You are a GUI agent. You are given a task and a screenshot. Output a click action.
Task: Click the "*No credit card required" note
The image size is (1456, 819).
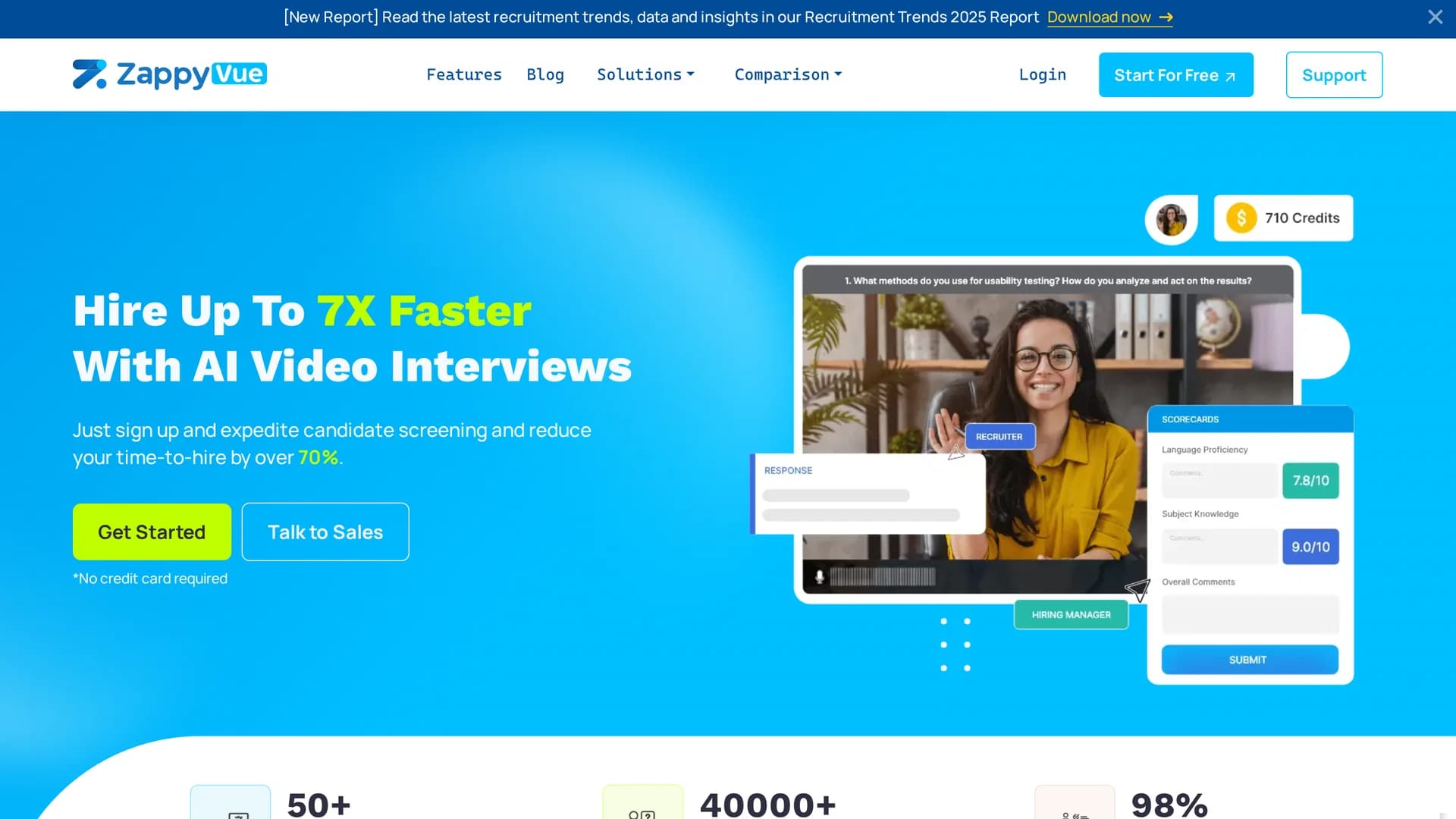pos(150,579)
